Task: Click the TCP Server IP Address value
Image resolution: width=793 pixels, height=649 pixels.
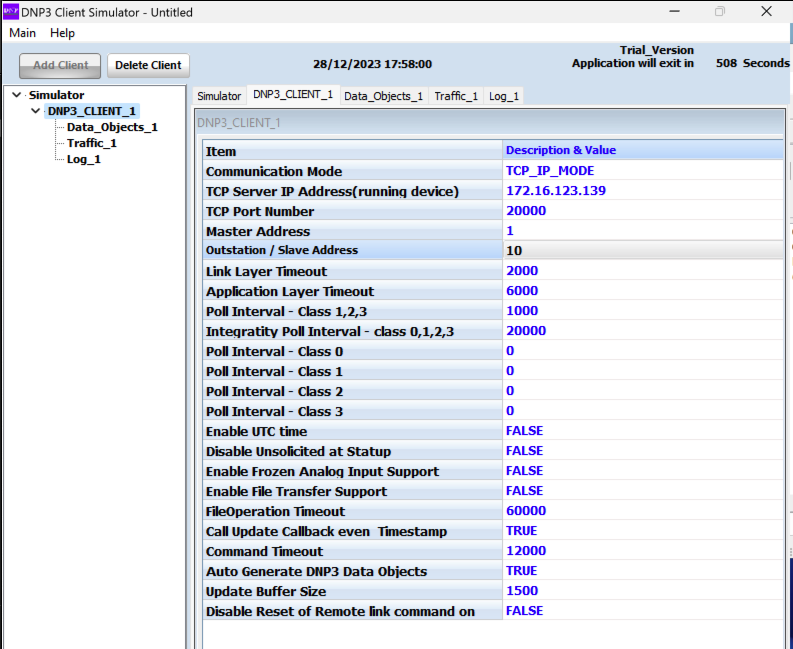Action: point(555,191)
